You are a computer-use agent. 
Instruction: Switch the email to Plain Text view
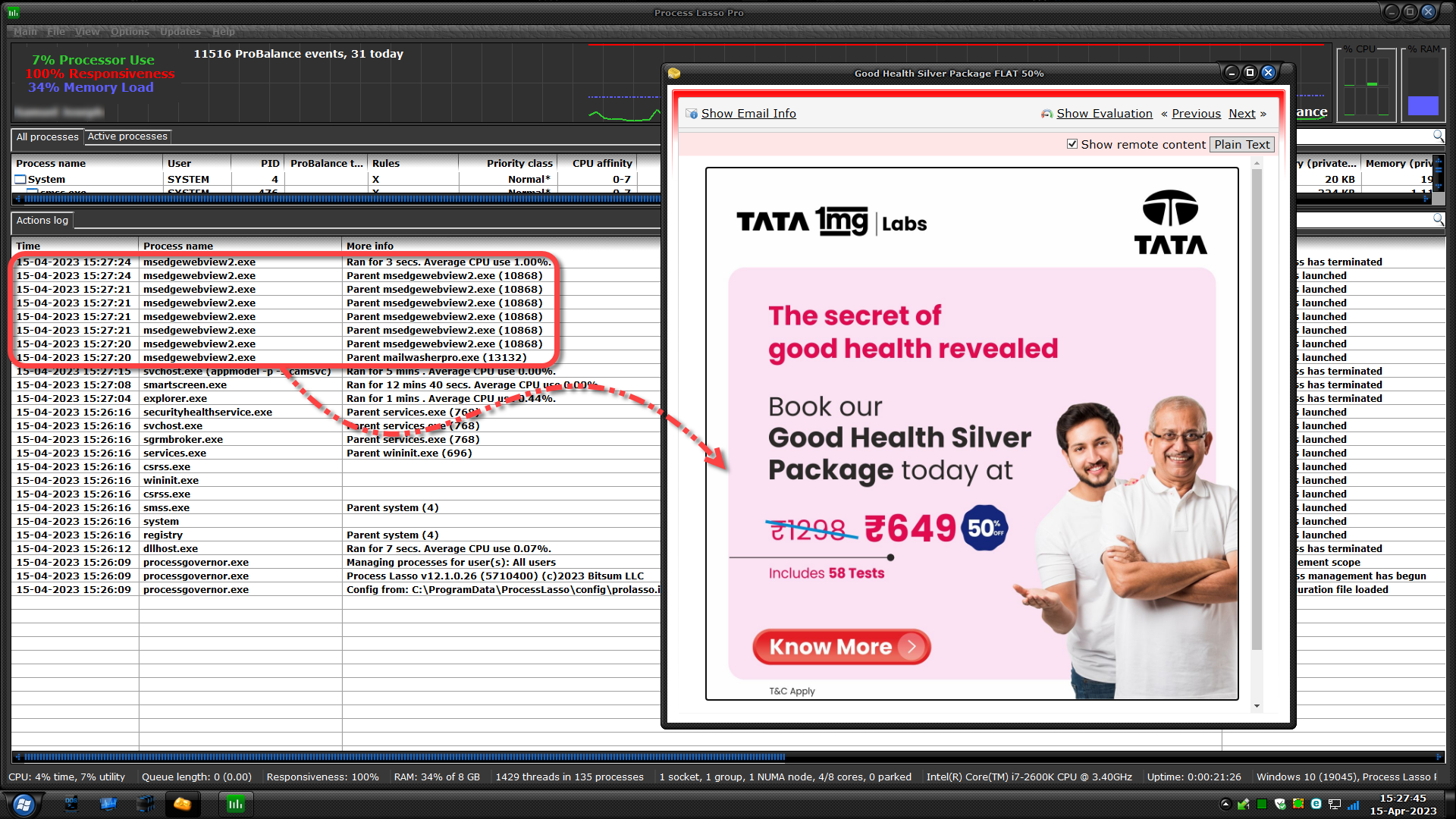pos(1241,144)
